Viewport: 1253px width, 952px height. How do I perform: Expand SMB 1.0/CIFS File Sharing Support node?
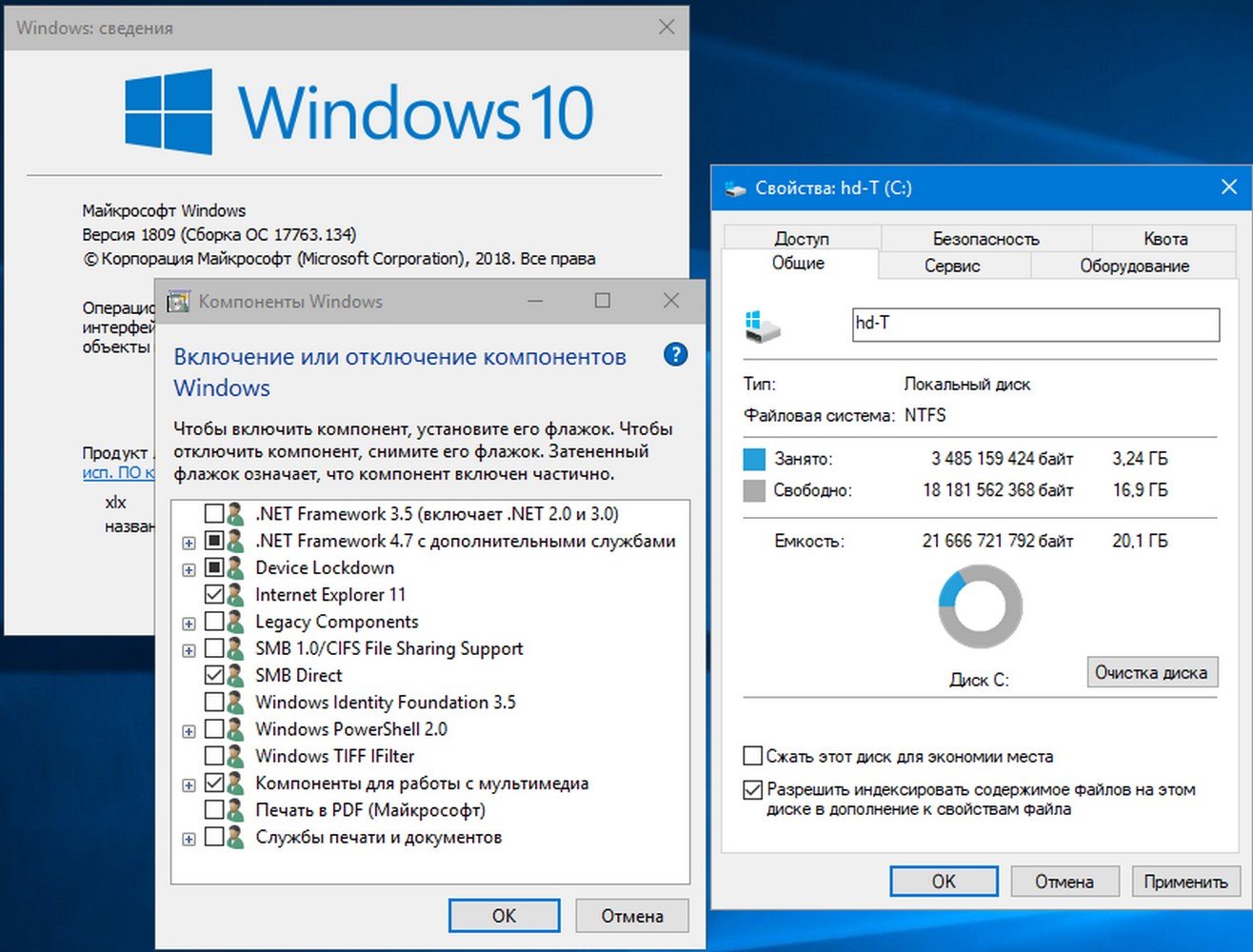(x=189, y=650)
